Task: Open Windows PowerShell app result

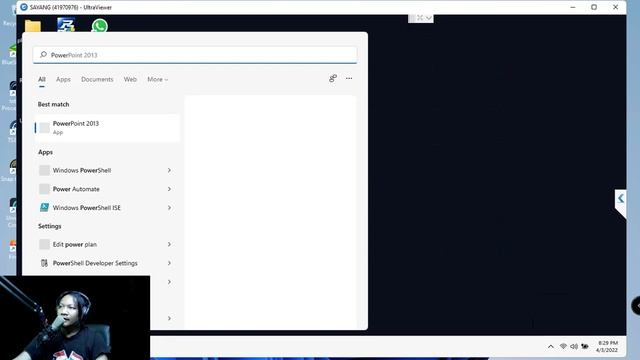Action: pyautogui.click(x=82, y=170)
